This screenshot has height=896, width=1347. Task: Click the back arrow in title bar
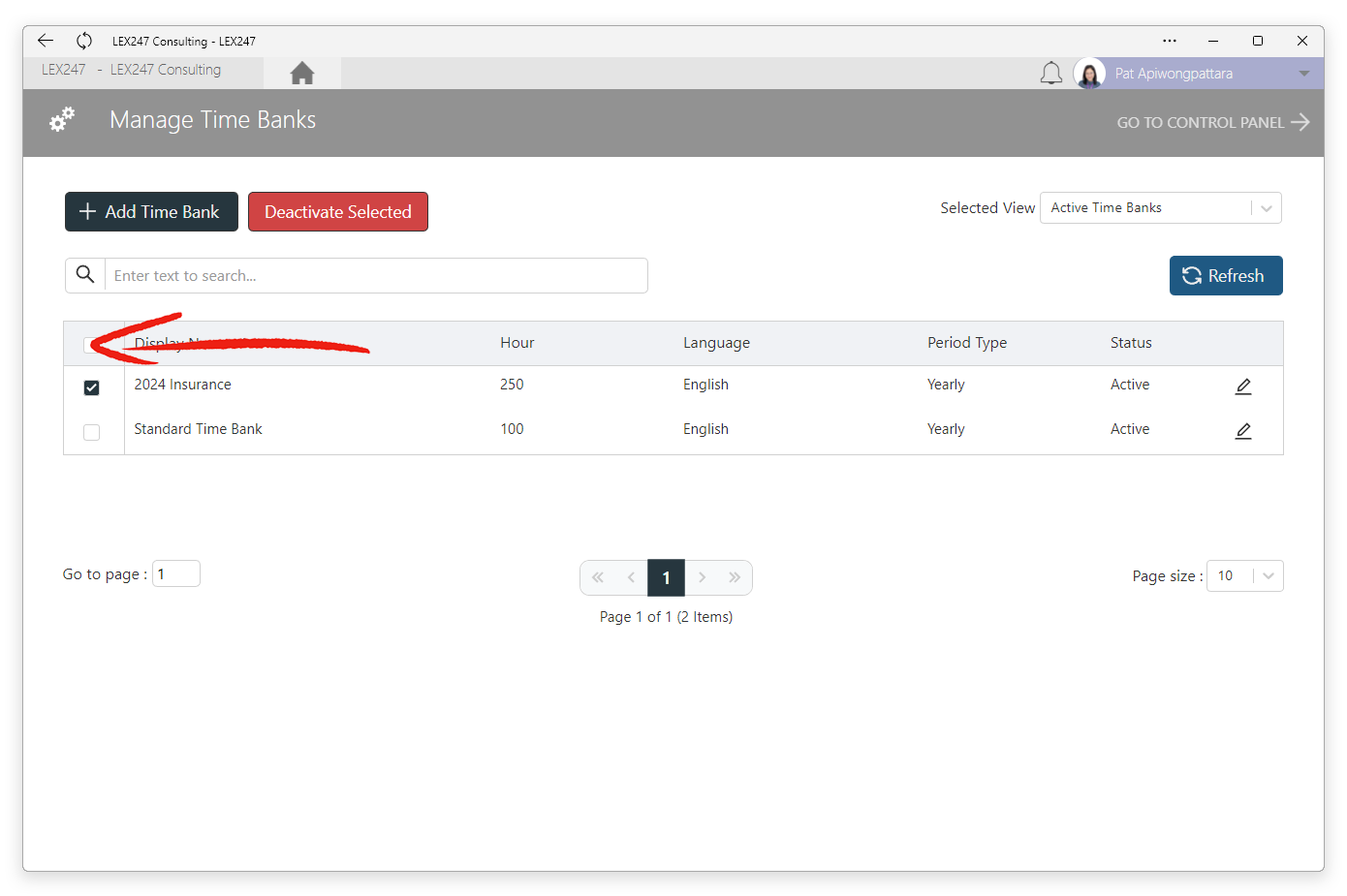[46, 41]
